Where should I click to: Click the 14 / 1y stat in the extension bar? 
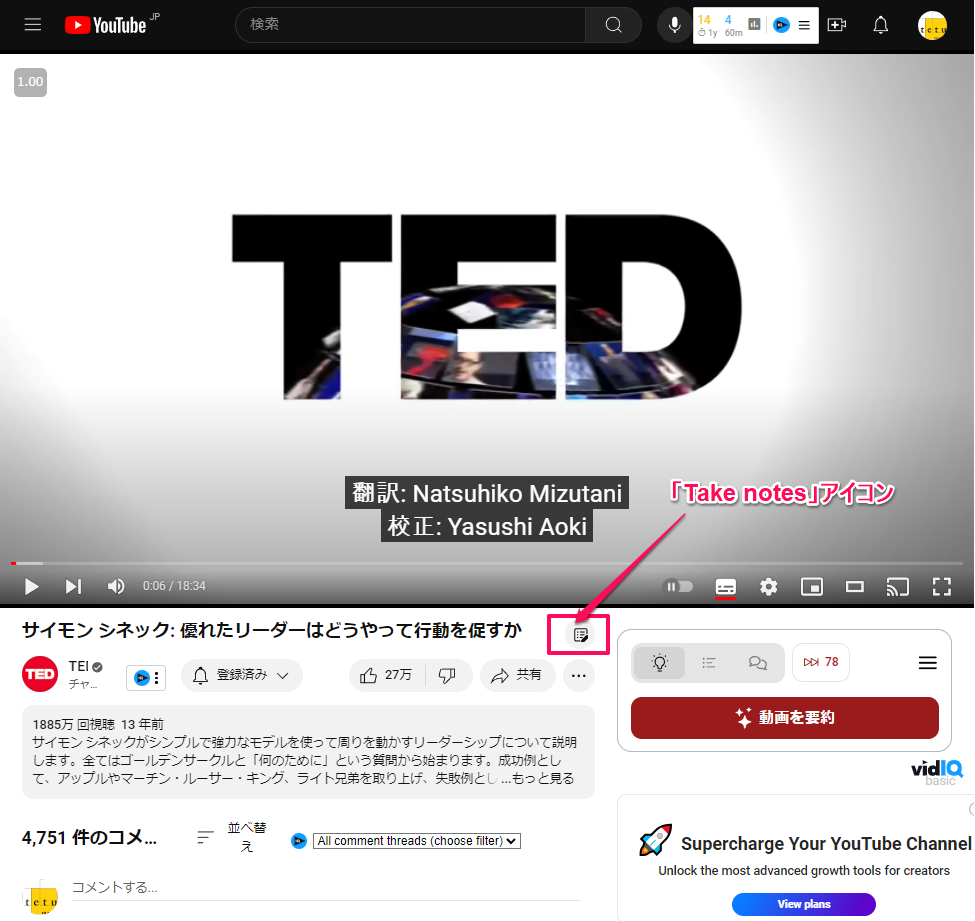[707, 25]
